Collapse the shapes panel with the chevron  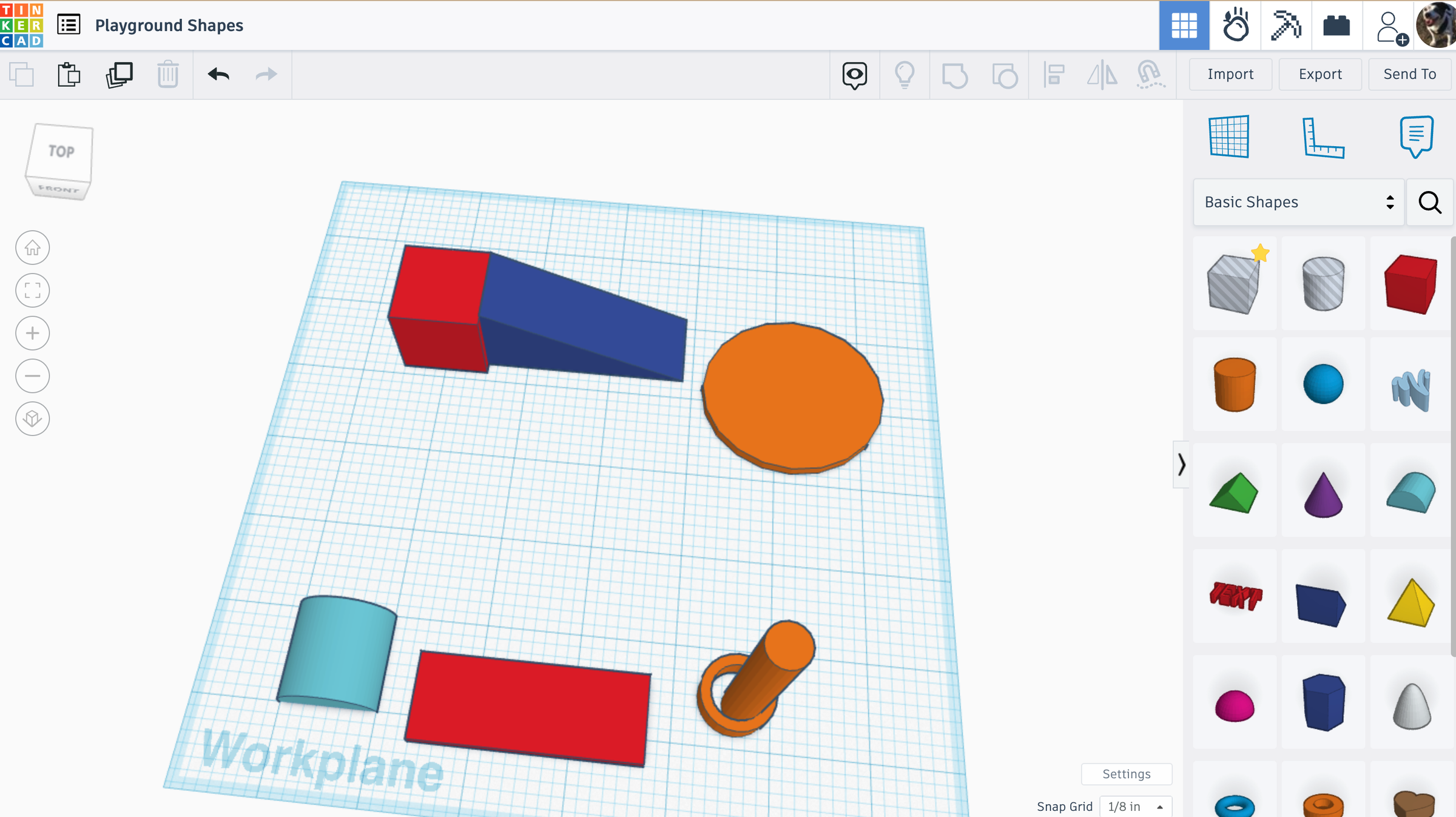(1182, 465)
